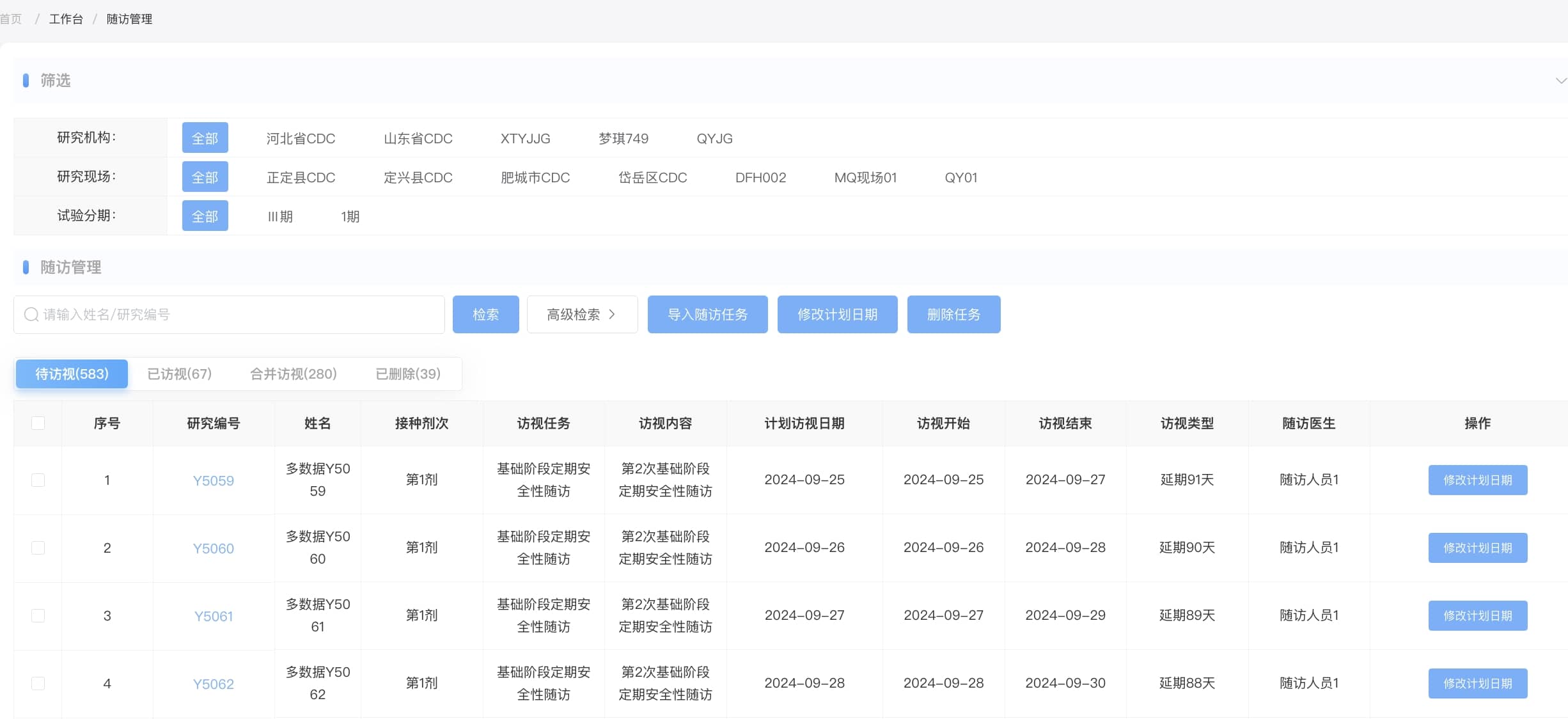Filter by DFH002 site
Image resolution: width=1568 pixels, height=719 pixels.
click(761, 178)
